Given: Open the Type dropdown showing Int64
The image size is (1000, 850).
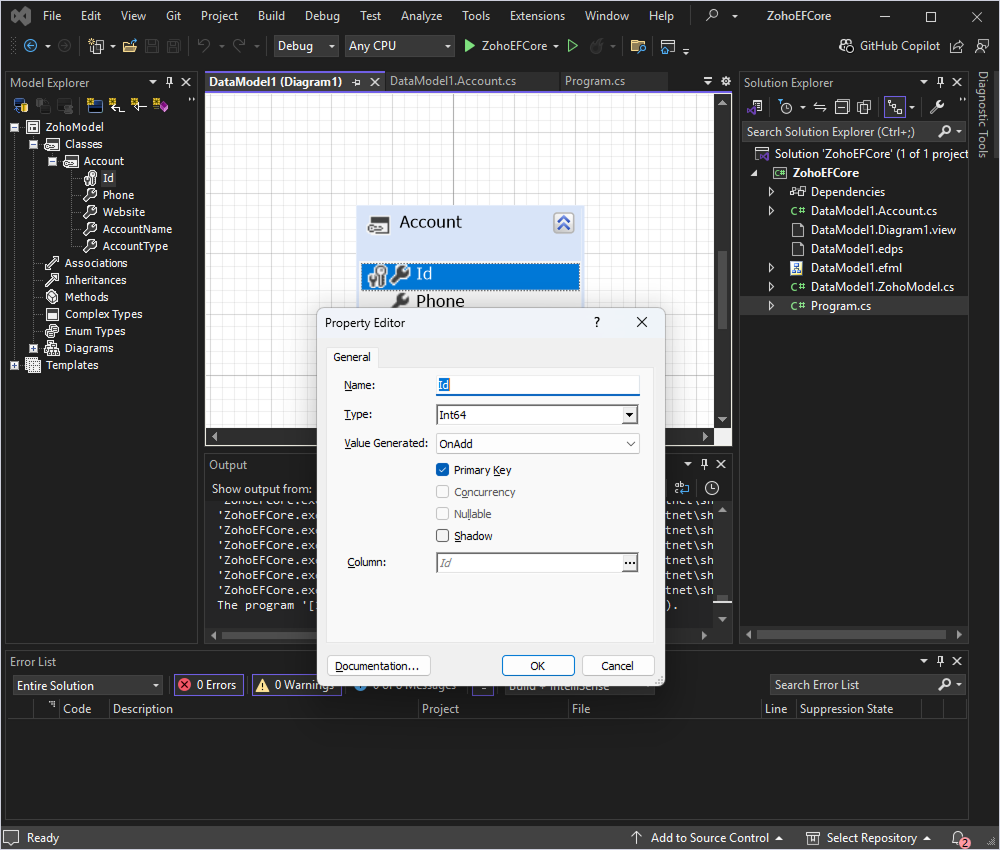Looking at the screenshot, I should pyautogui.click(x=629, y=414).
